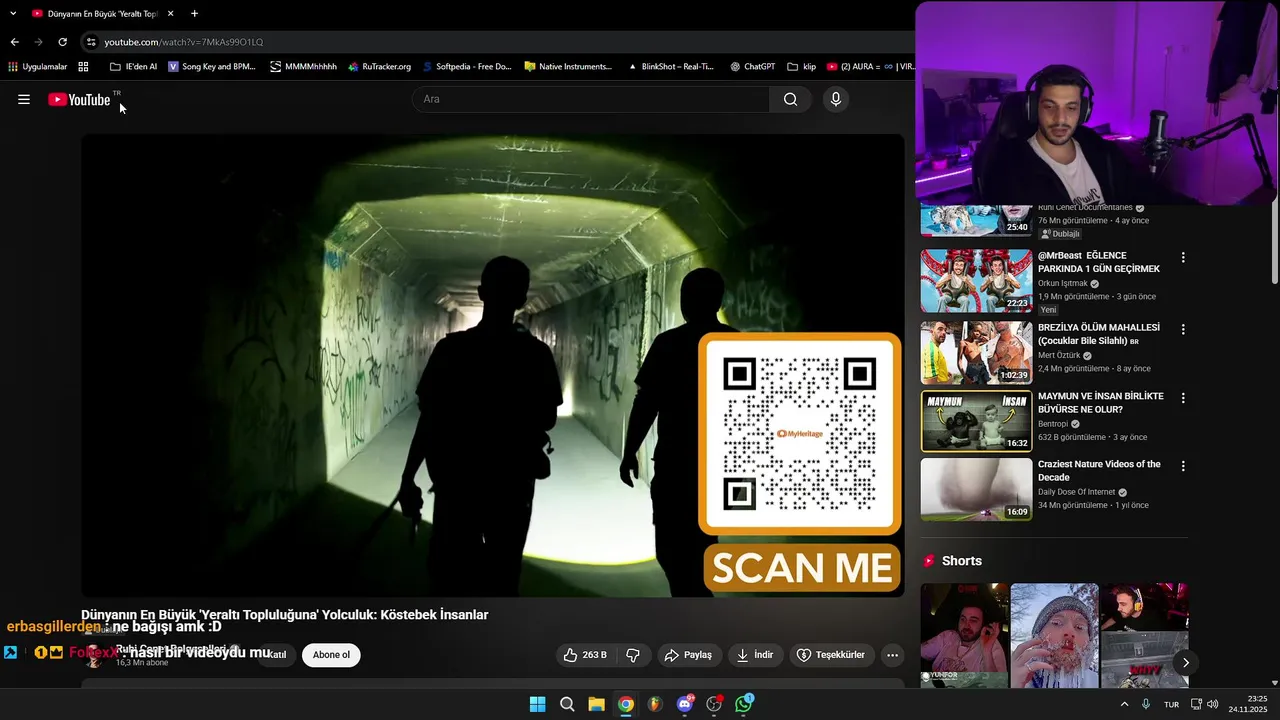Switch to Chrome on the taskbar
This screenshot has height=720, width=1280.
625,704
